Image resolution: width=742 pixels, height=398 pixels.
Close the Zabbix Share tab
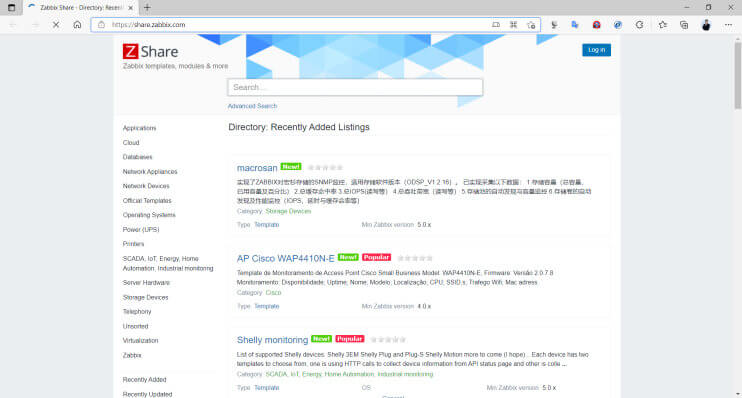click(x=131, y=8)
